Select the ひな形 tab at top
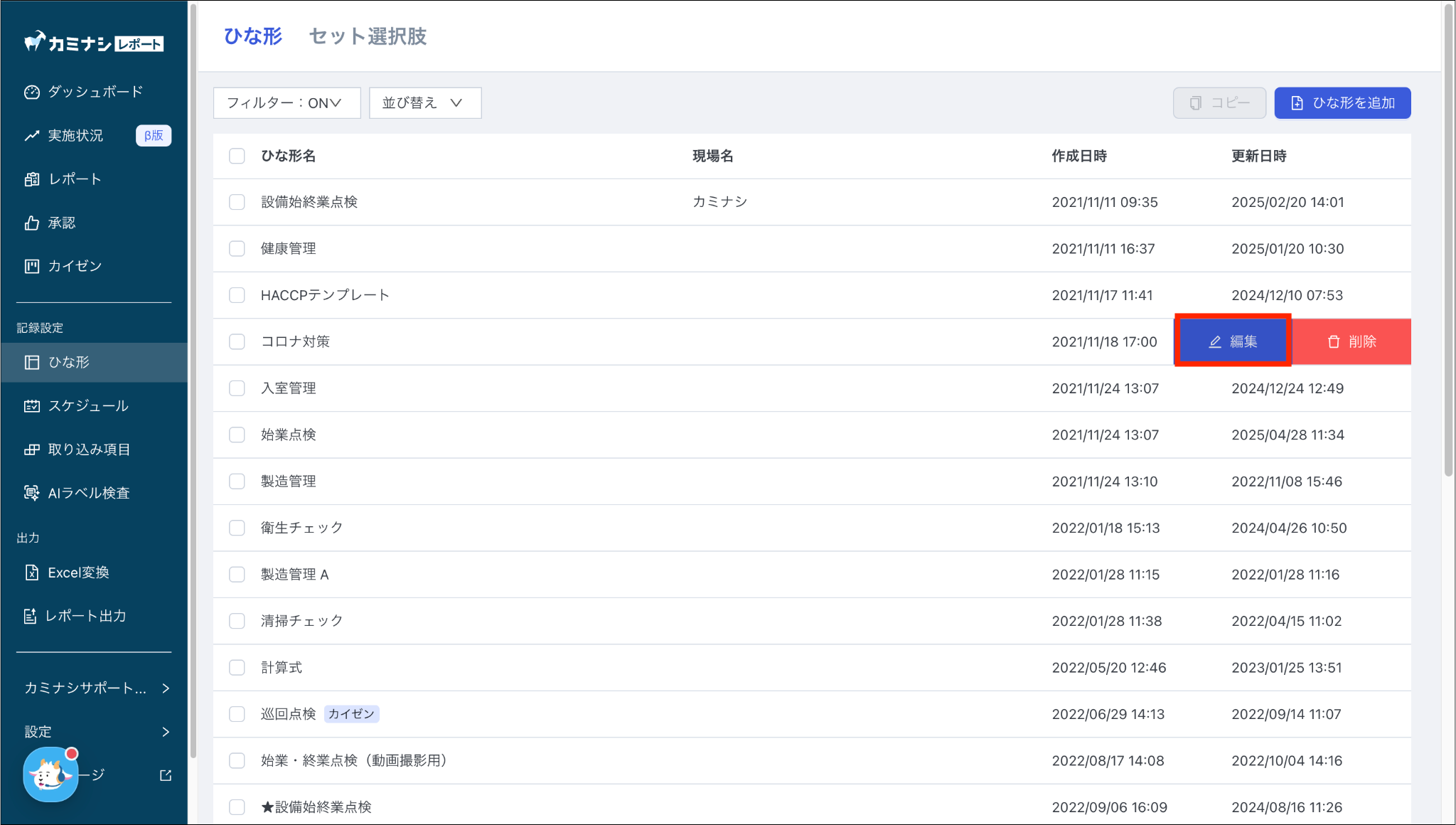 (252, 36)
